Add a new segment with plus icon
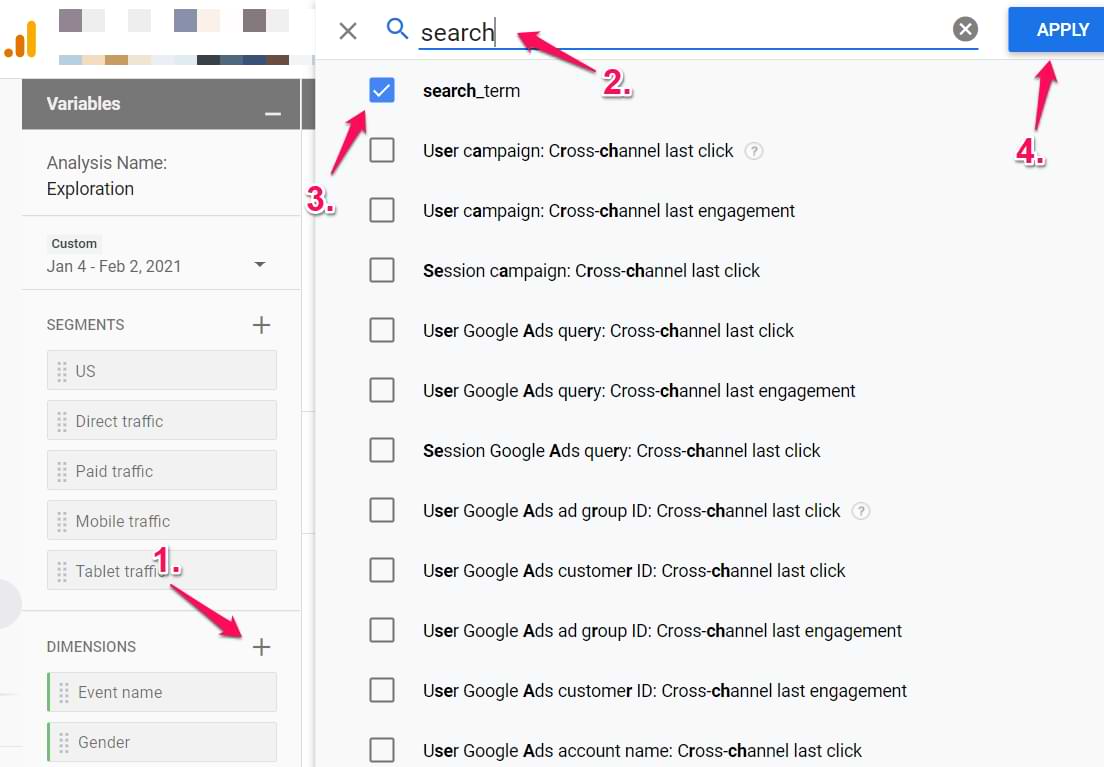 (x=261, y=325)
